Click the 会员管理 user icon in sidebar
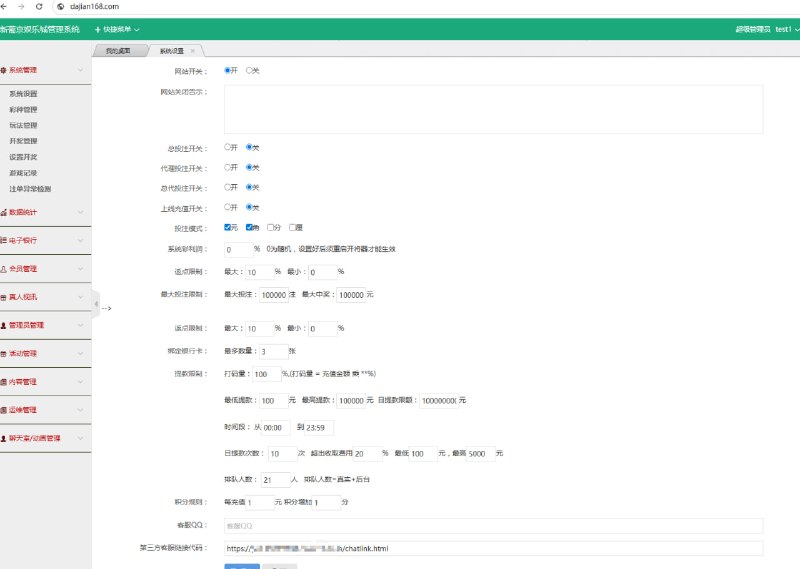The height and width of the screenshot is (569, 800). tap(4, 269)
